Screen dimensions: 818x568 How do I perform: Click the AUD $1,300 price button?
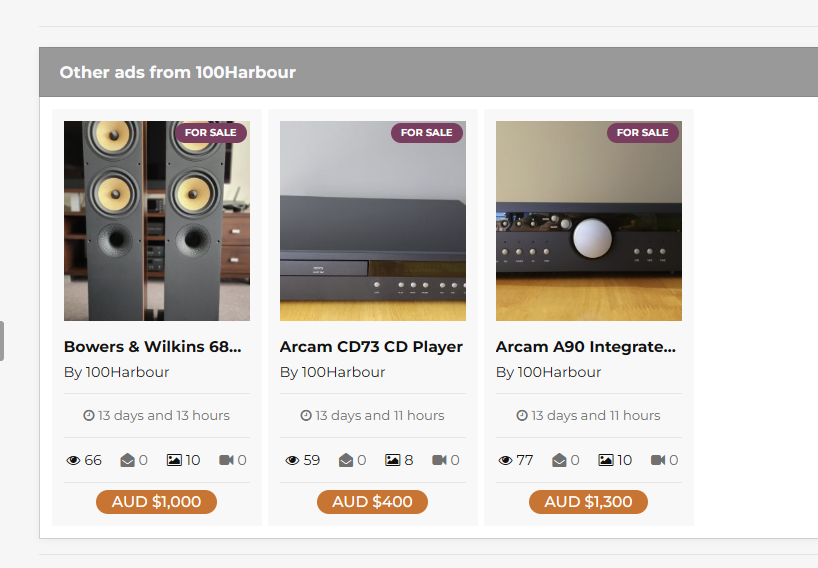tap(588, 502)
